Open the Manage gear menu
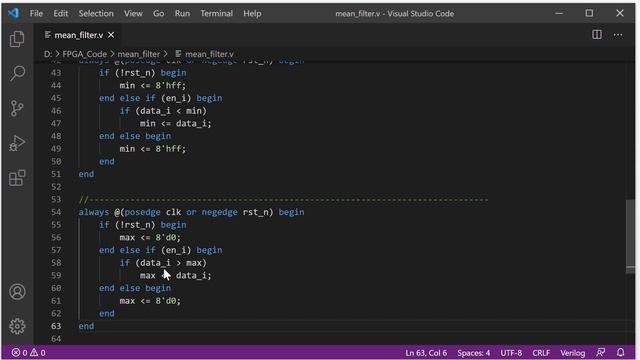The height and width of the screenshot is (360, 640). (x=17, y=326)
